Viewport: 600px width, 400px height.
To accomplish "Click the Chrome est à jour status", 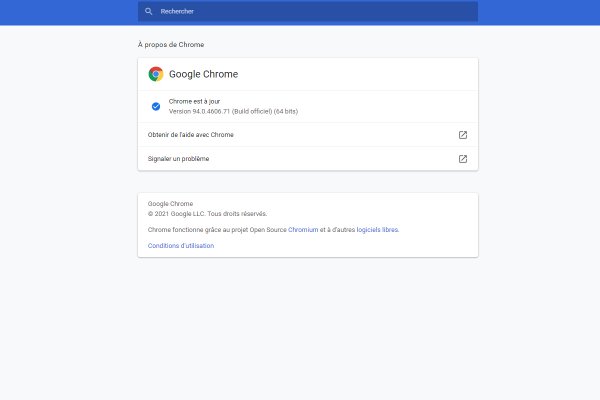I will click(196, 102).
